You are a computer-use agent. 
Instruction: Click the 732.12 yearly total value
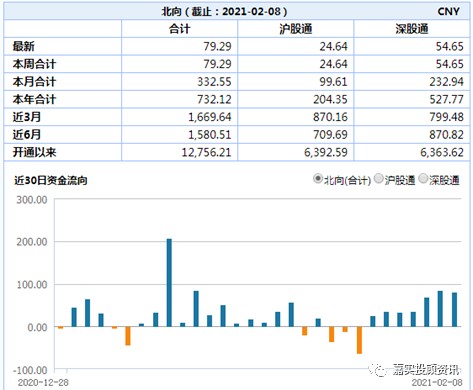pyautogui.click(x=214, y=99)
